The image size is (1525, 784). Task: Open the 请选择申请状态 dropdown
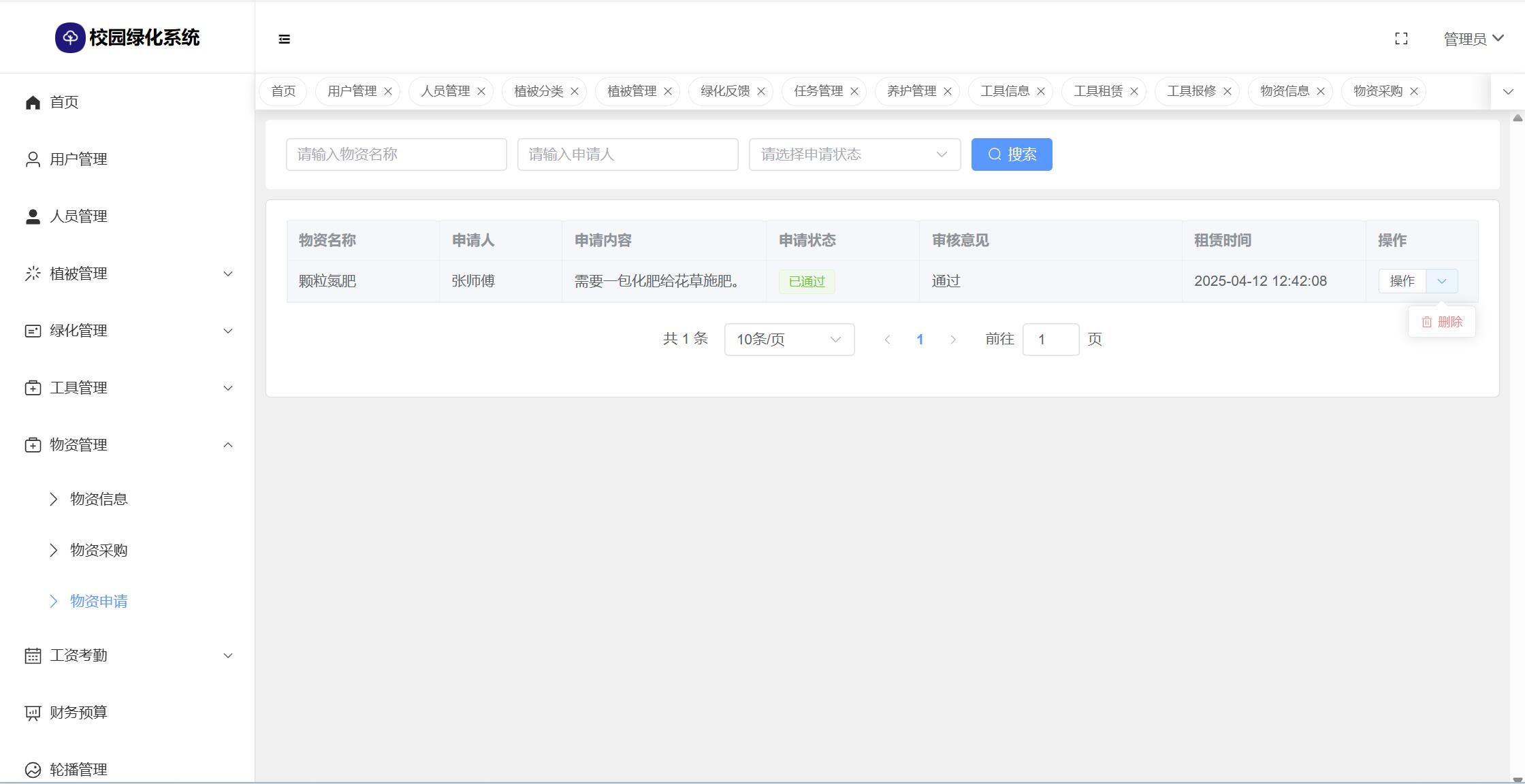[x=854, y=154]
